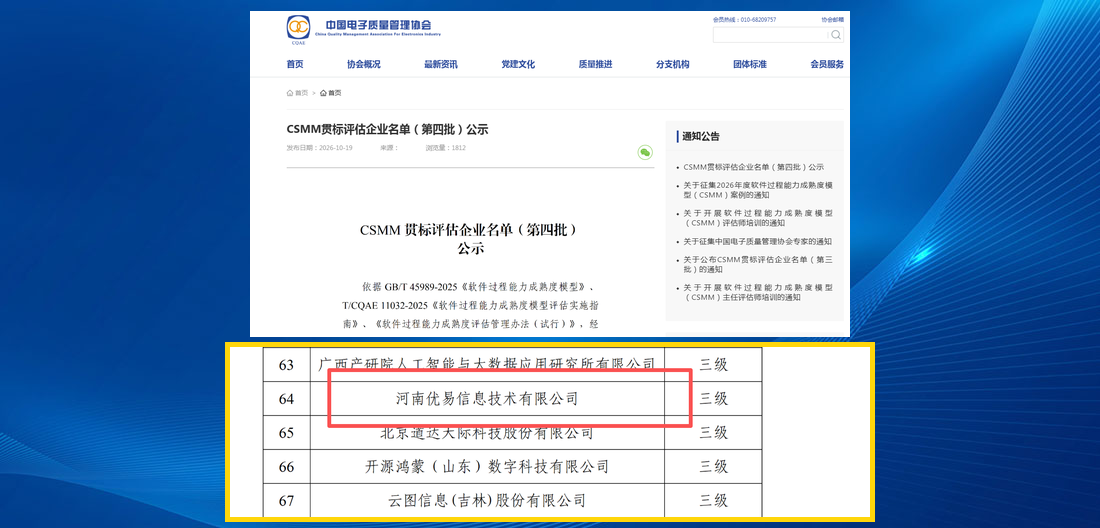The image size is (1100, 528).
Task: Open the 协会邮箱 link
Action: pyautogui.click(x=833, y=20)
